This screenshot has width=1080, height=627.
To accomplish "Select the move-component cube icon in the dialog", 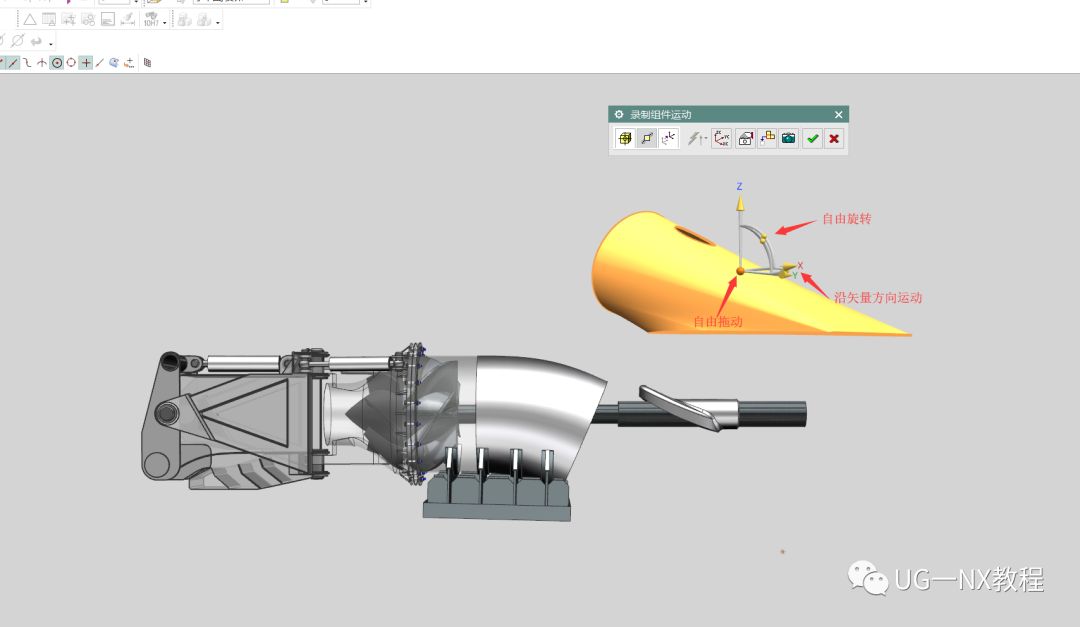I will point(624,138).
